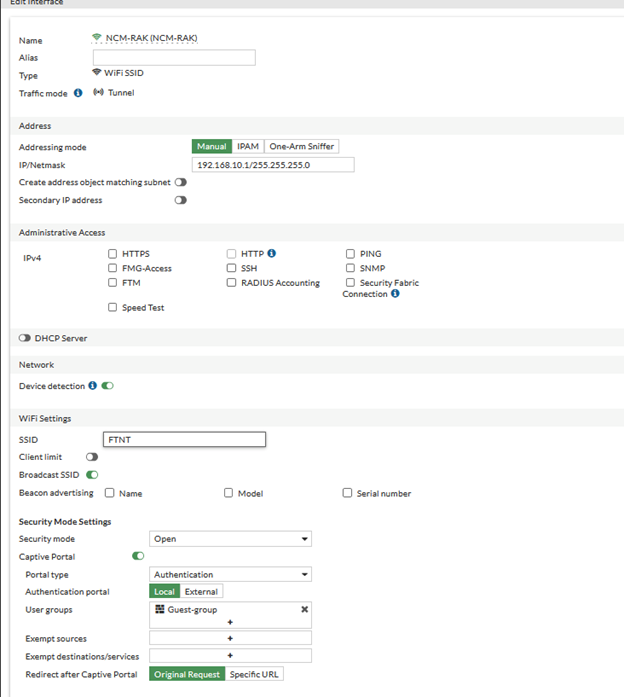624x697 pixels.
Task: Turn off the Broadcast SSID toggle
Action: tap(92, 475)
